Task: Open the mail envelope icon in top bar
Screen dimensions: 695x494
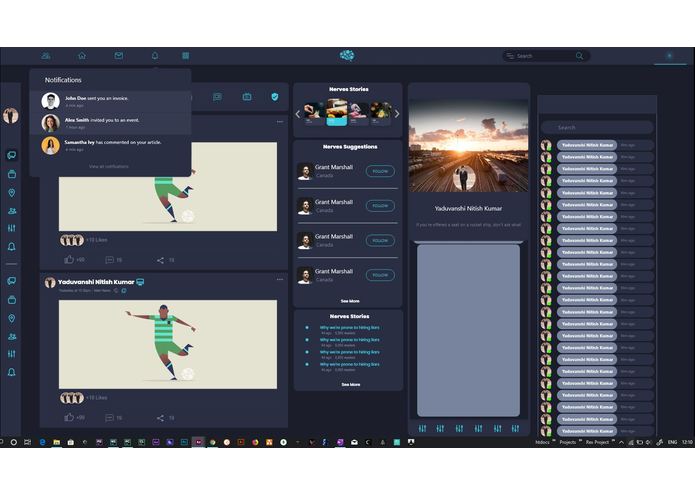Action: pos(119,56)
